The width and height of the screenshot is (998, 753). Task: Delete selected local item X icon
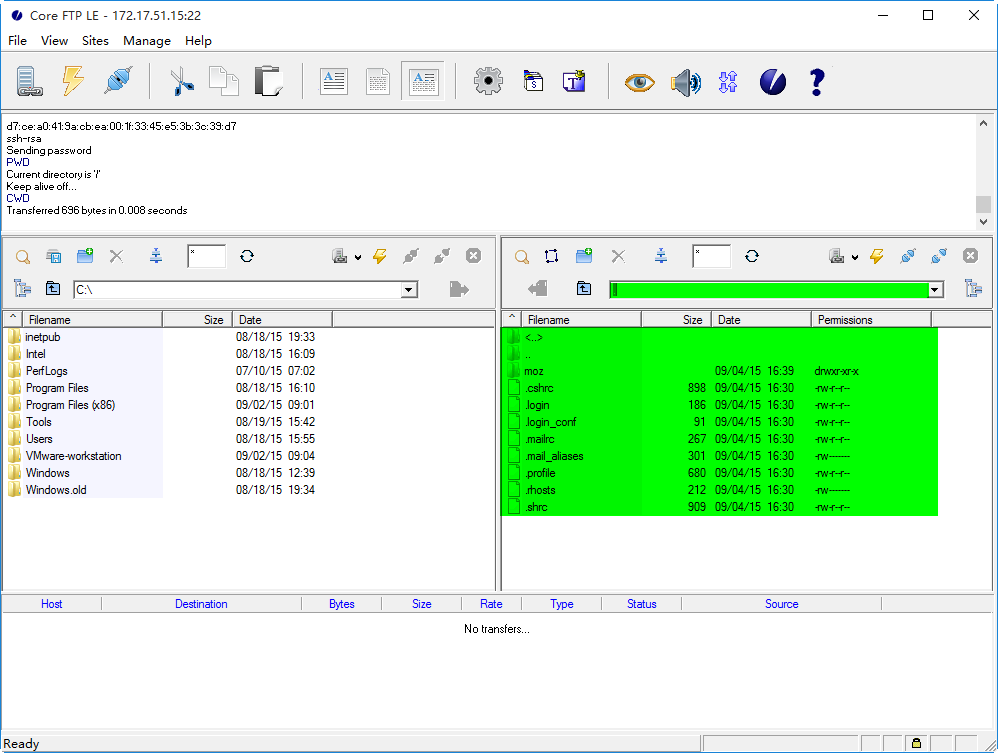(x=116, y=257)
